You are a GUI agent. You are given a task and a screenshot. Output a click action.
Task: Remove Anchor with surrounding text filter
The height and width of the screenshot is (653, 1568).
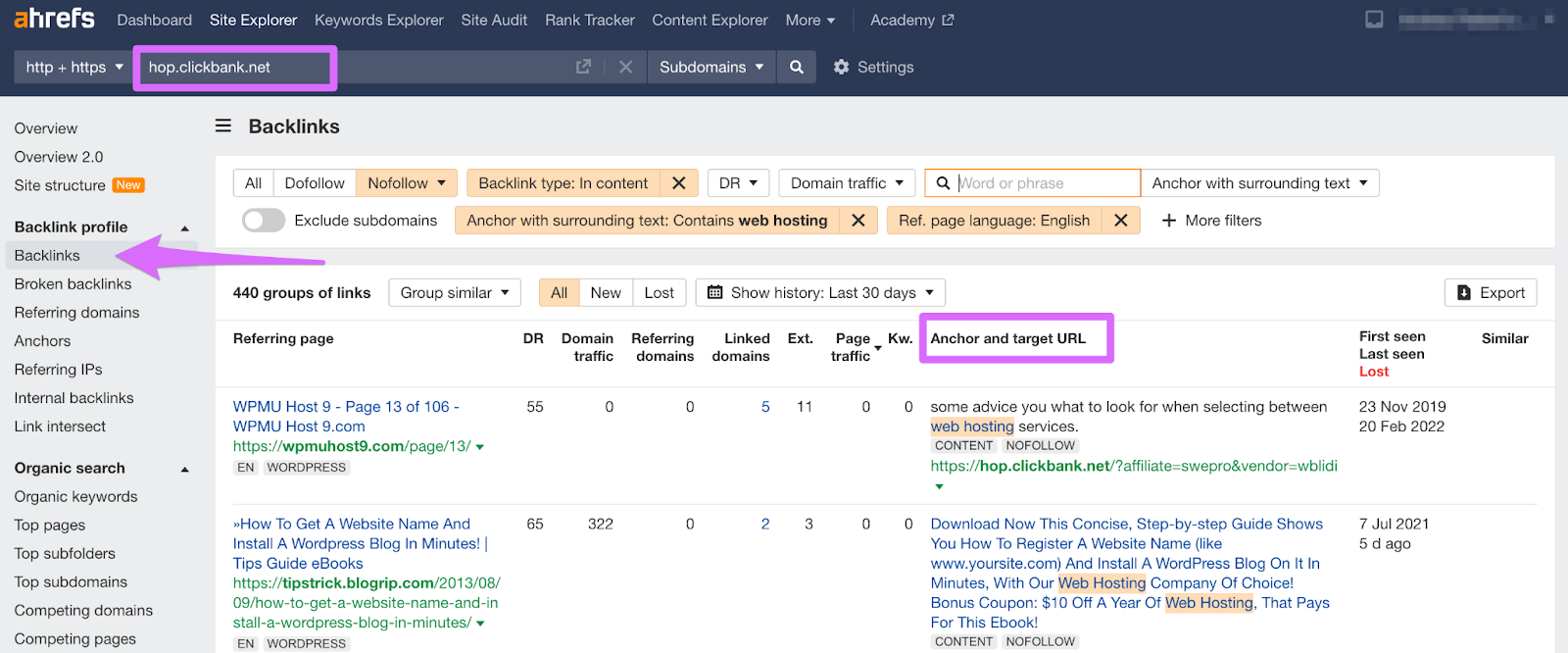857,221
